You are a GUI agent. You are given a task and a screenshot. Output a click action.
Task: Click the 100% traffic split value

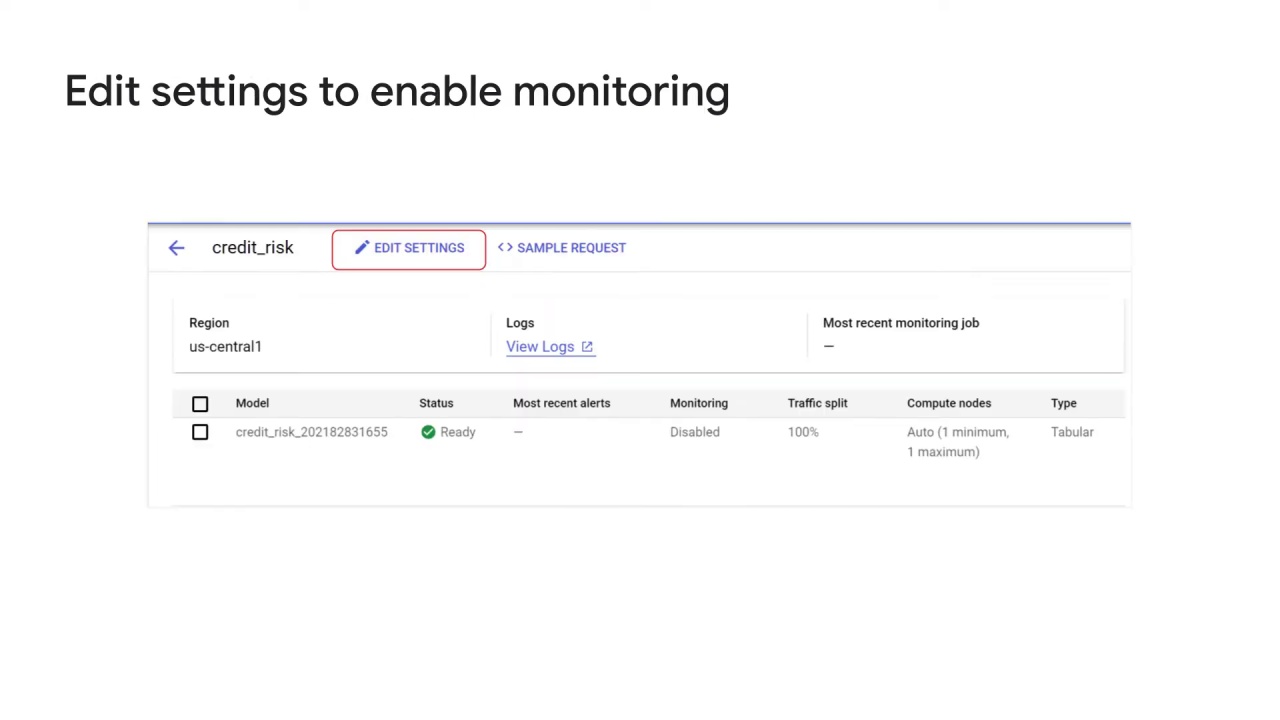click(x=803, y=432)
